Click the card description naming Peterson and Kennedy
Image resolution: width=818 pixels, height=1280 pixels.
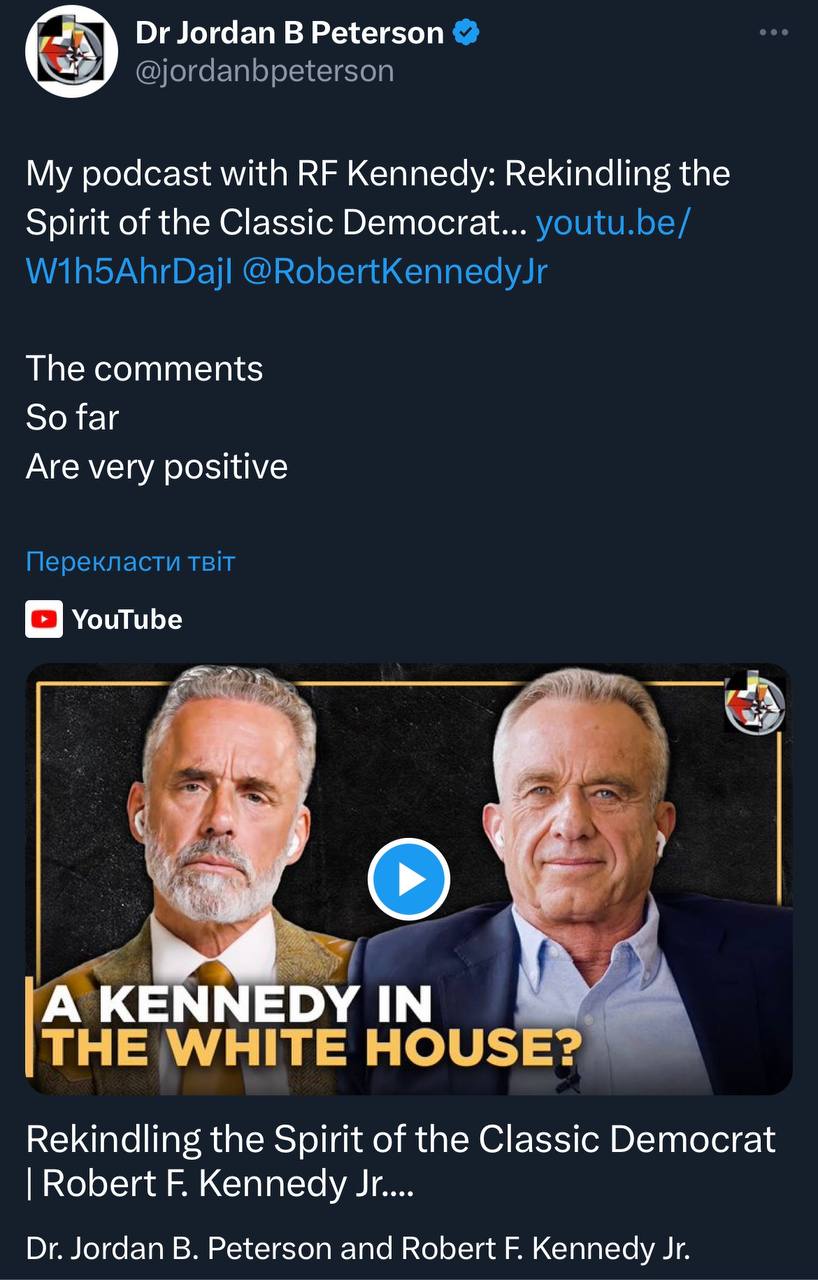[x=358, y=1248]
